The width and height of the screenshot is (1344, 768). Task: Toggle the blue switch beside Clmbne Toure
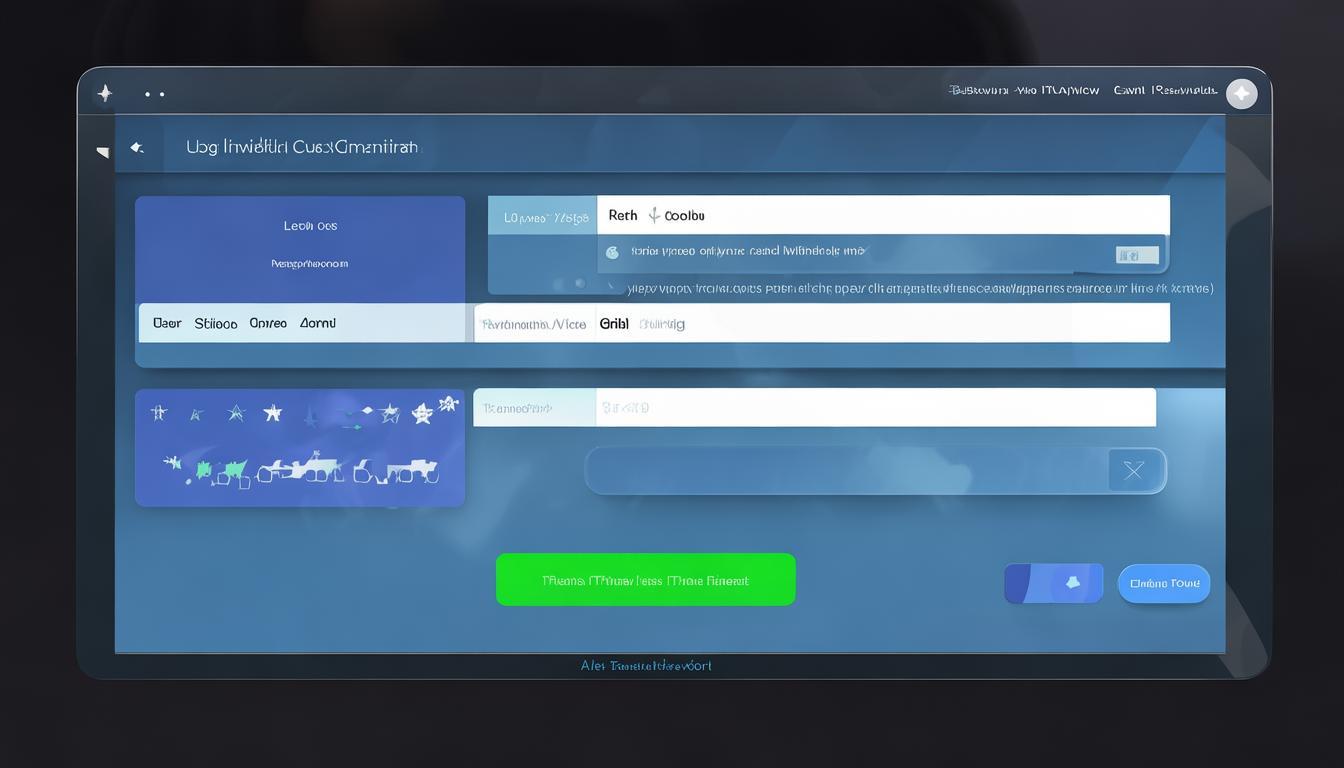click(1053, 583)
